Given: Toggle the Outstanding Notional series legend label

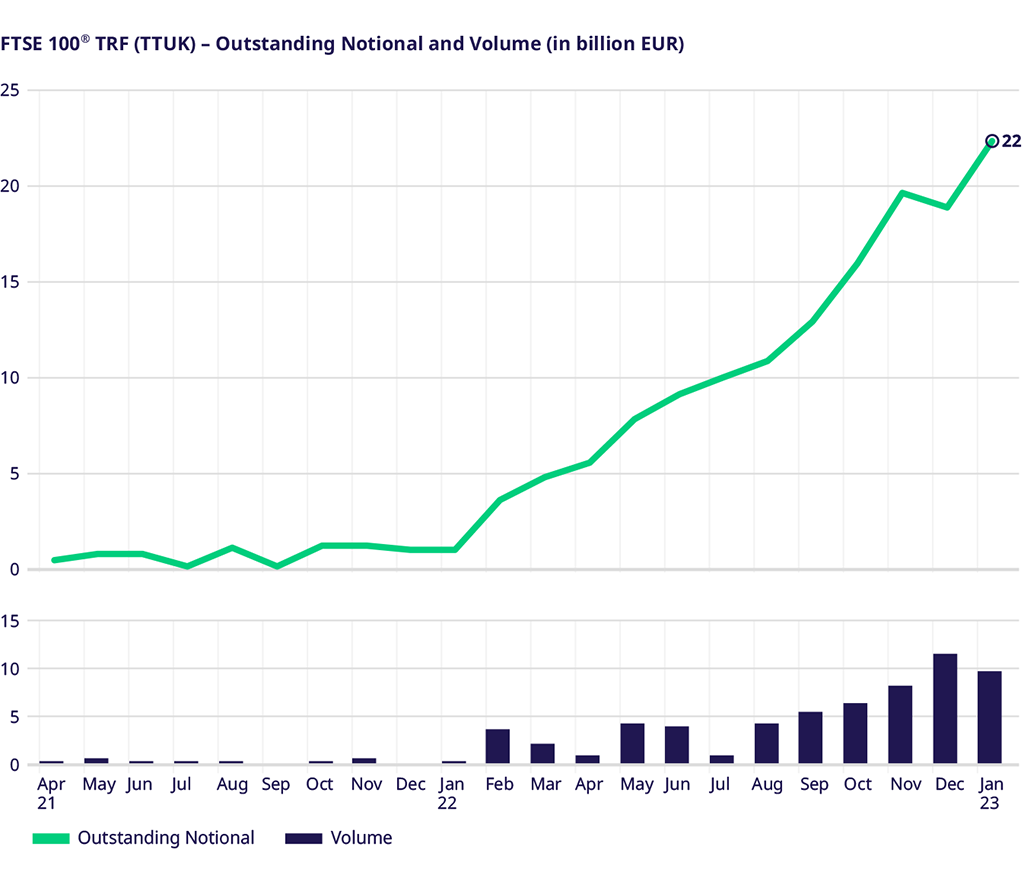Looking at the screenshot, I should (166, 838).
